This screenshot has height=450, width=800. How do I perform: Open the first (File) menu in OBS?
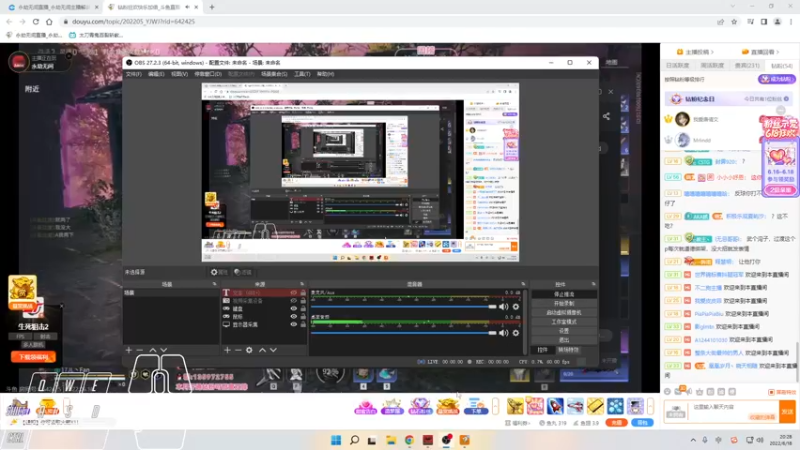click(133, 74)
